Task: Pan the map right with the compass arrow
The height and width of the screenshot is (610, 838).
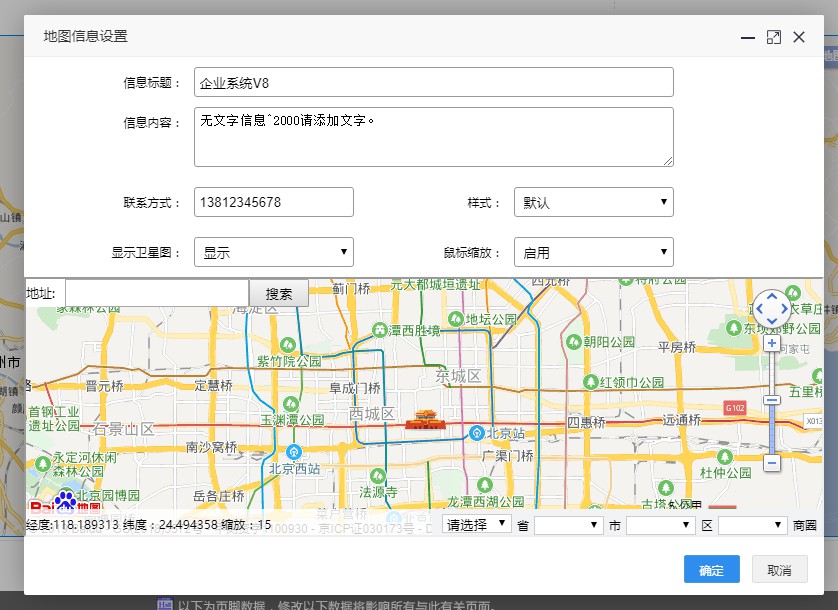Action: 784,308
